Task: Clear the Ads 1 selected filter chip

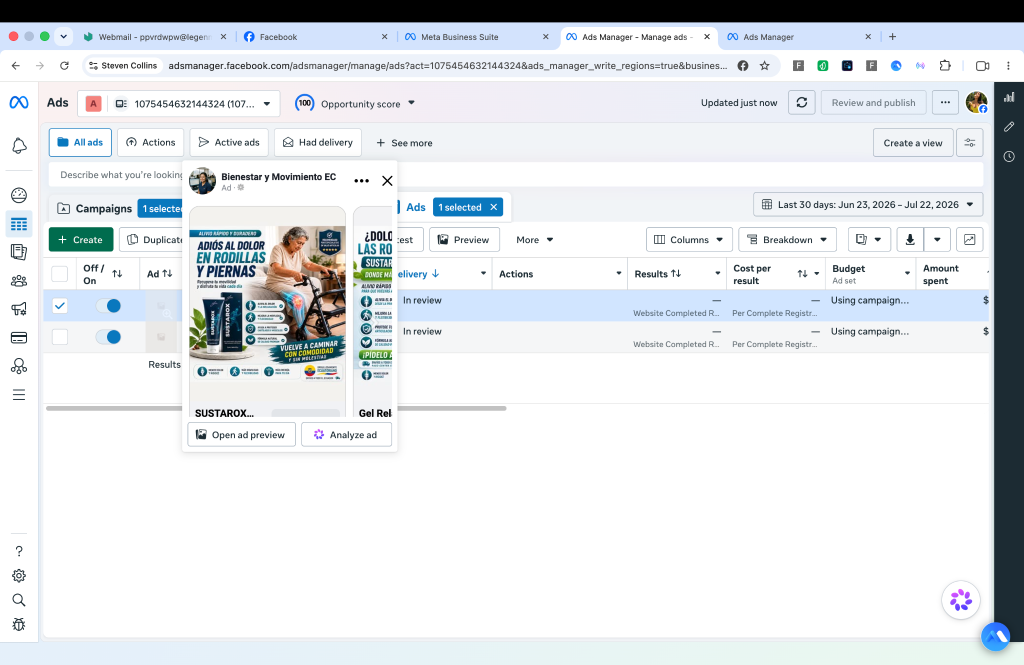Action: point(494,207)
